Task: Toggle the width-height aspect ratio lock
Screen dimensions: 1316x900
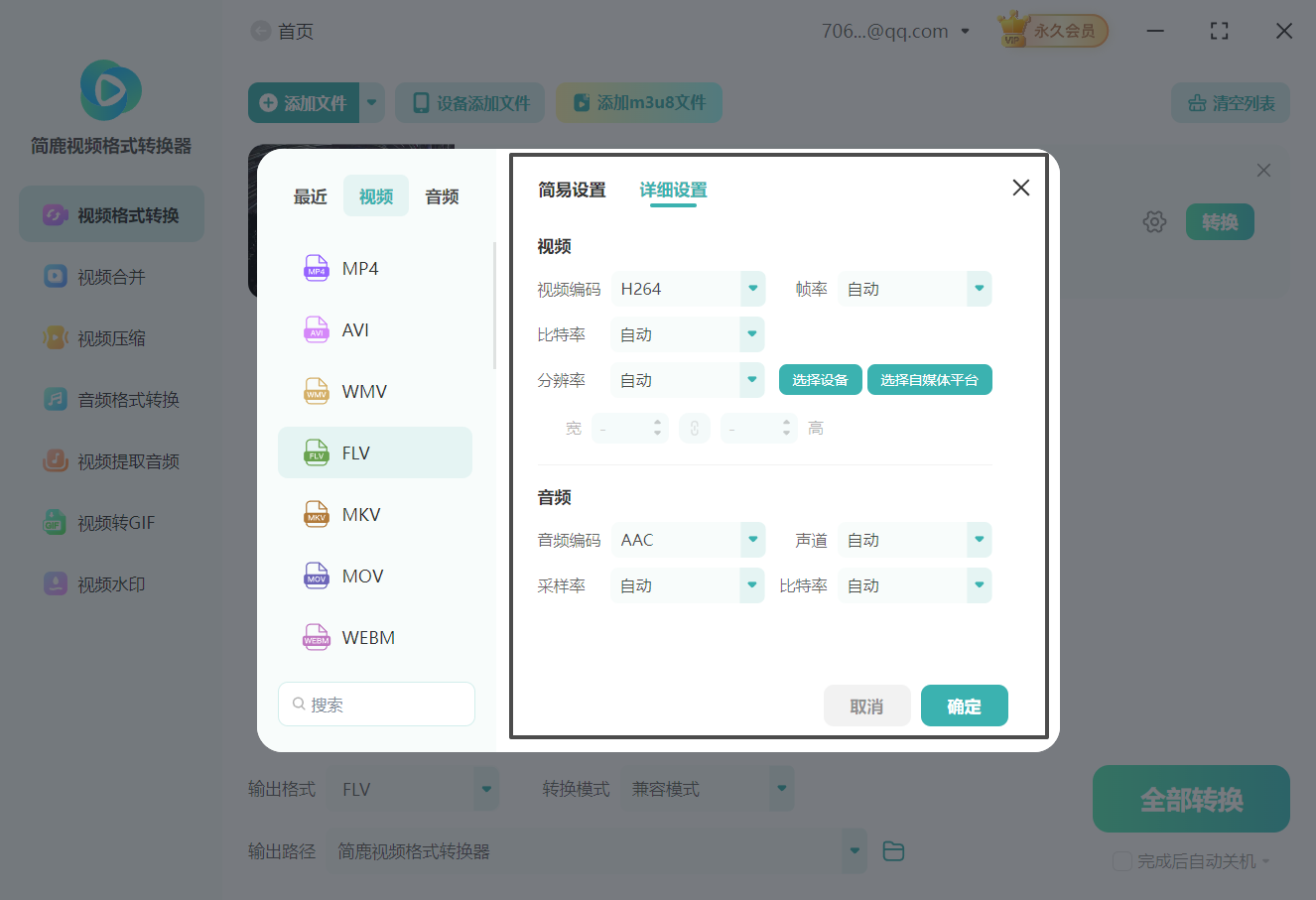Action: point(695,428)
